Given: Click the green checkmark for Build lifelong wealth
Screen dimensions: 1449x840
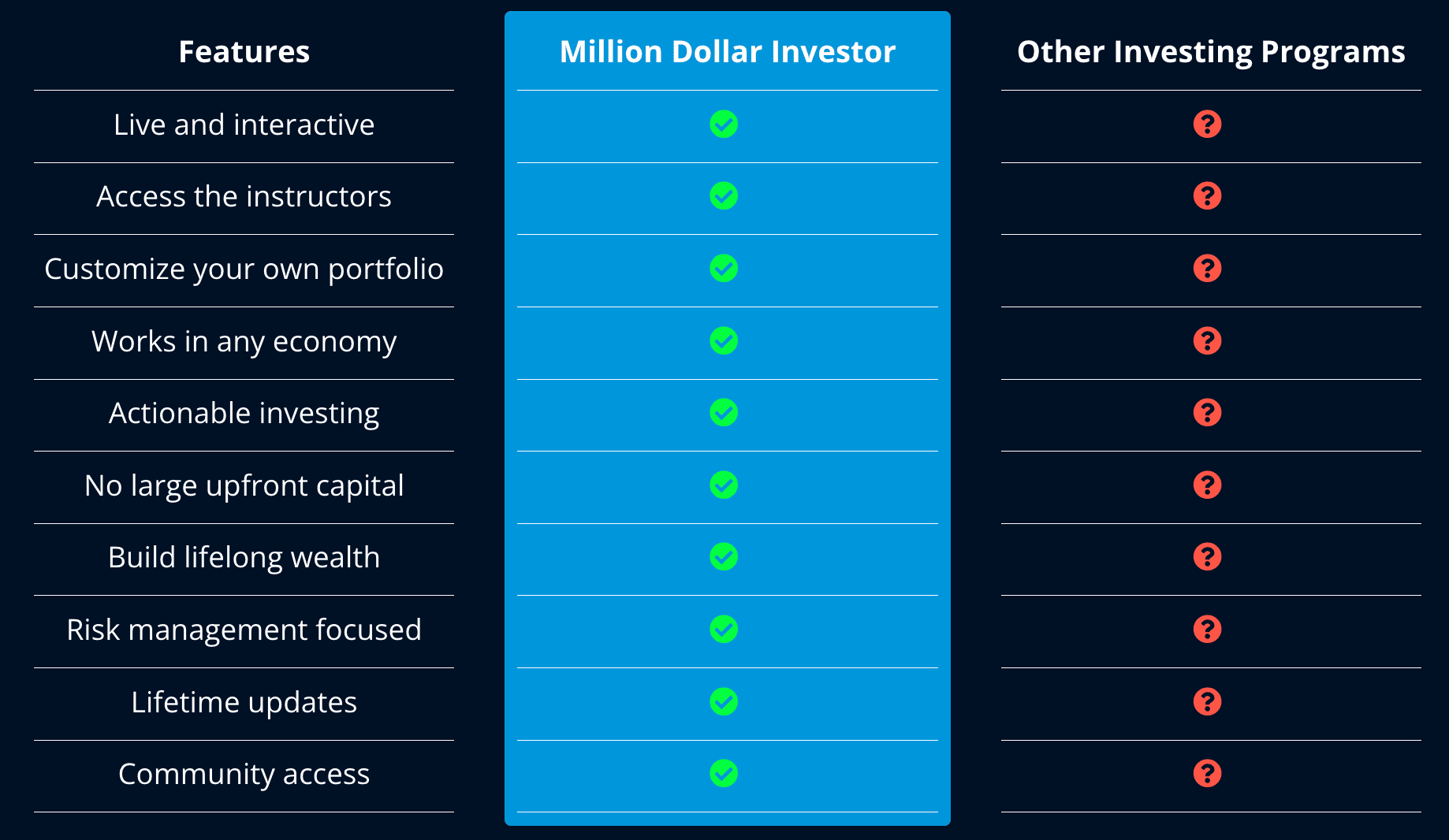Looking at the screenshot, I should [x=723, y=556].
